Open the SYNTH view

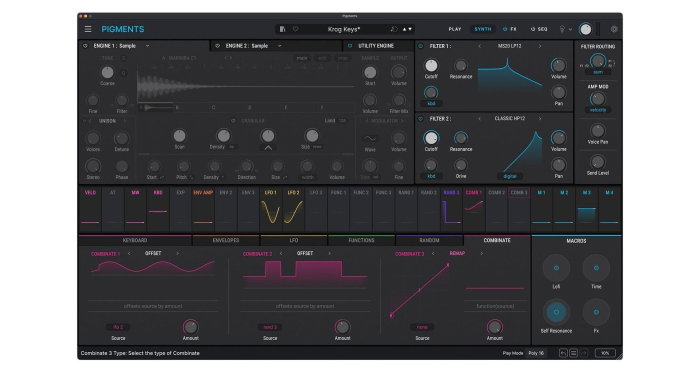(483, 29)
